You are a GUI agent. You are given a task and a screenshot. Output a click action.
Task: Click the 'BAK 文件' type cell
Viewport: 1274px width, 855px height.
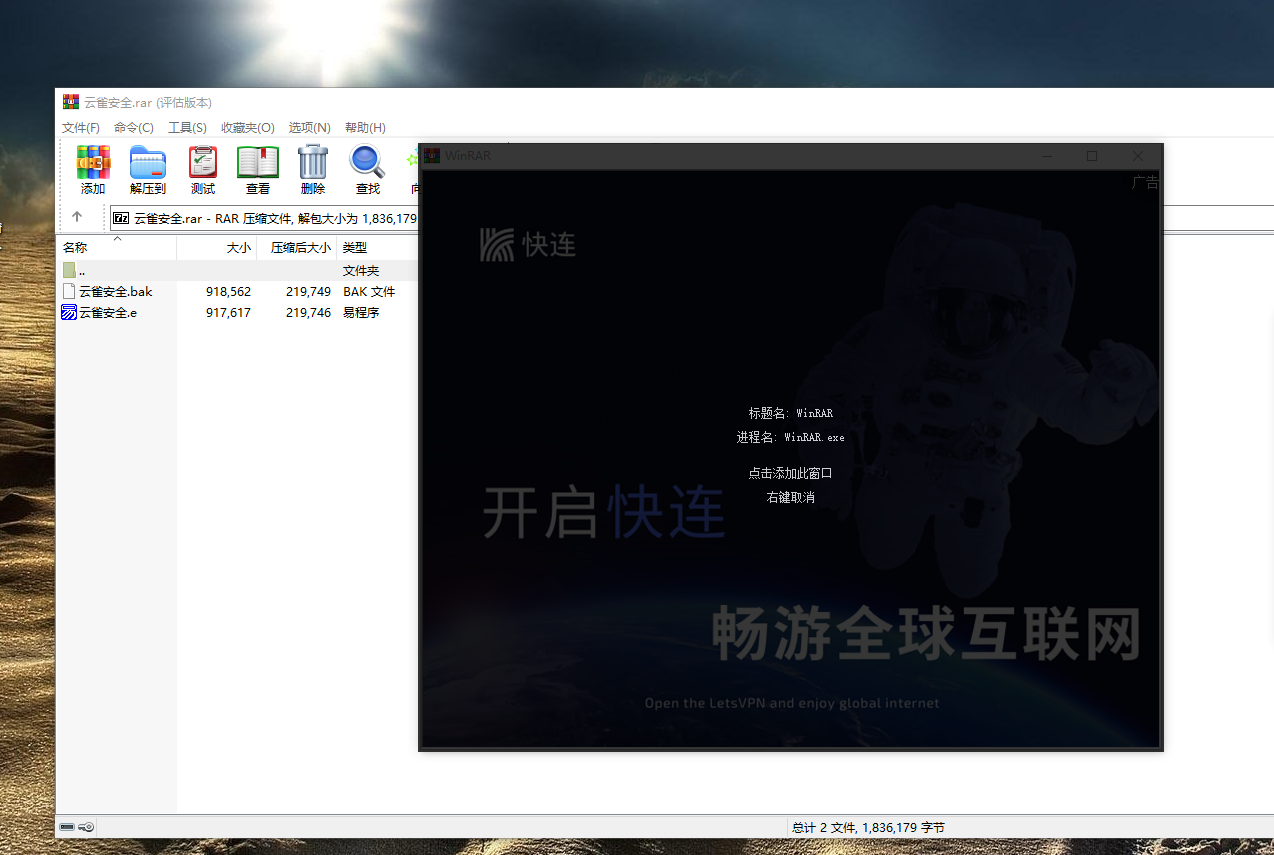[369, 291]
